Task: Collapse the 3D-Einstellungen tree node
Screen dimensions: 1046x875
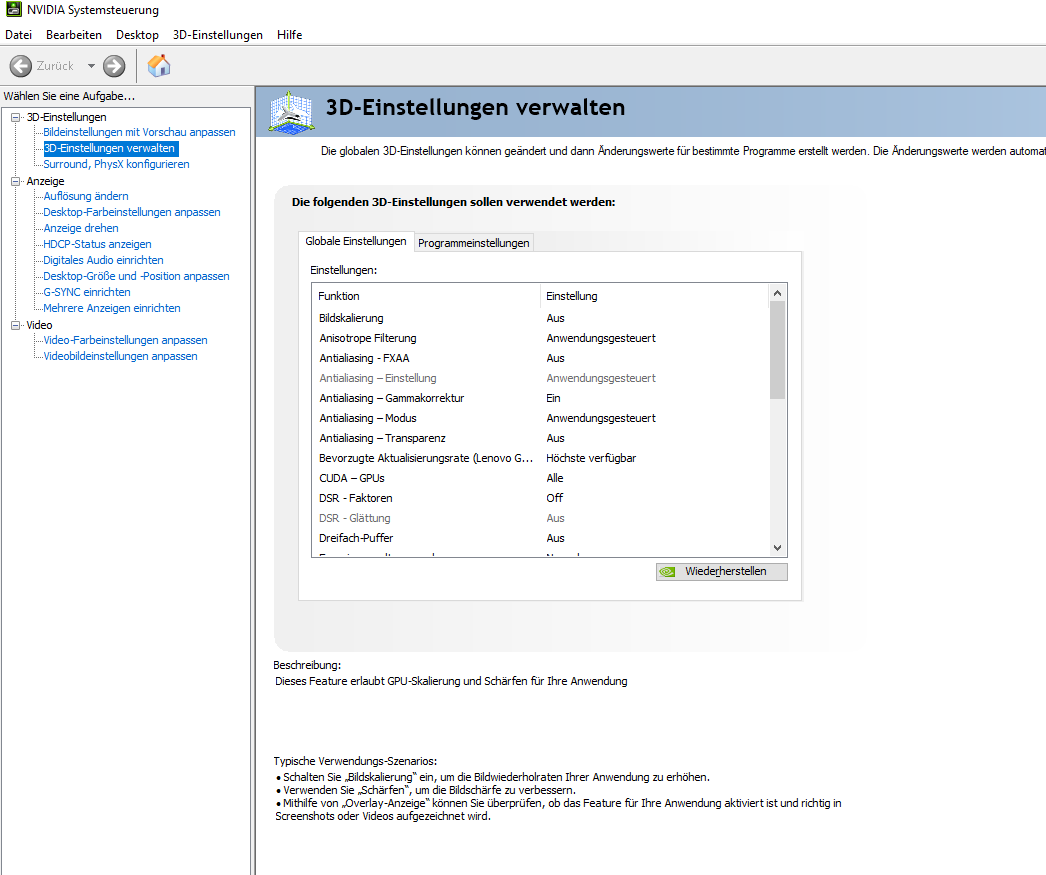Action: point(15,117)
